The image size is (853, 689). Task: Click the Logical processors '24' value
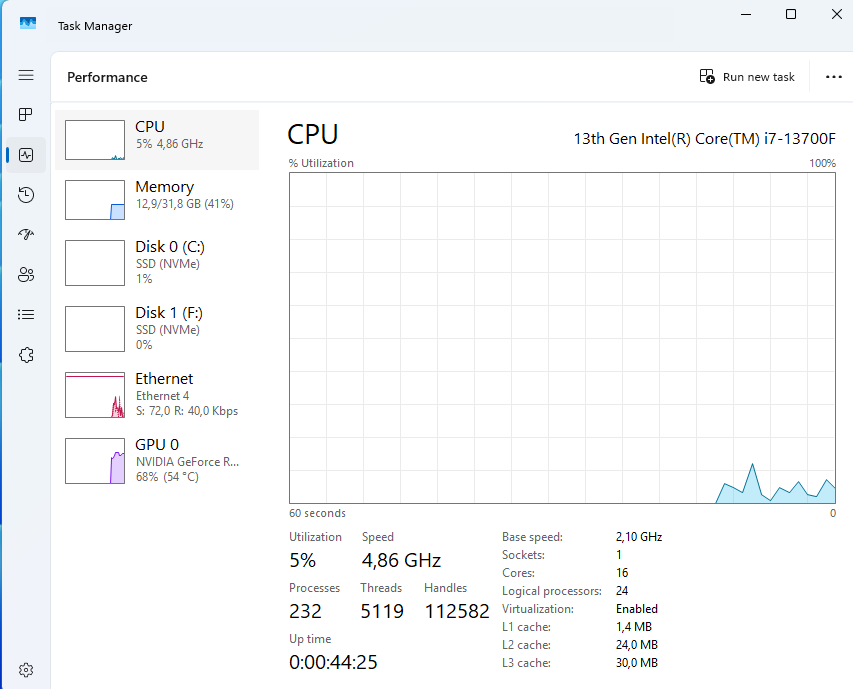tap(622, 591)
